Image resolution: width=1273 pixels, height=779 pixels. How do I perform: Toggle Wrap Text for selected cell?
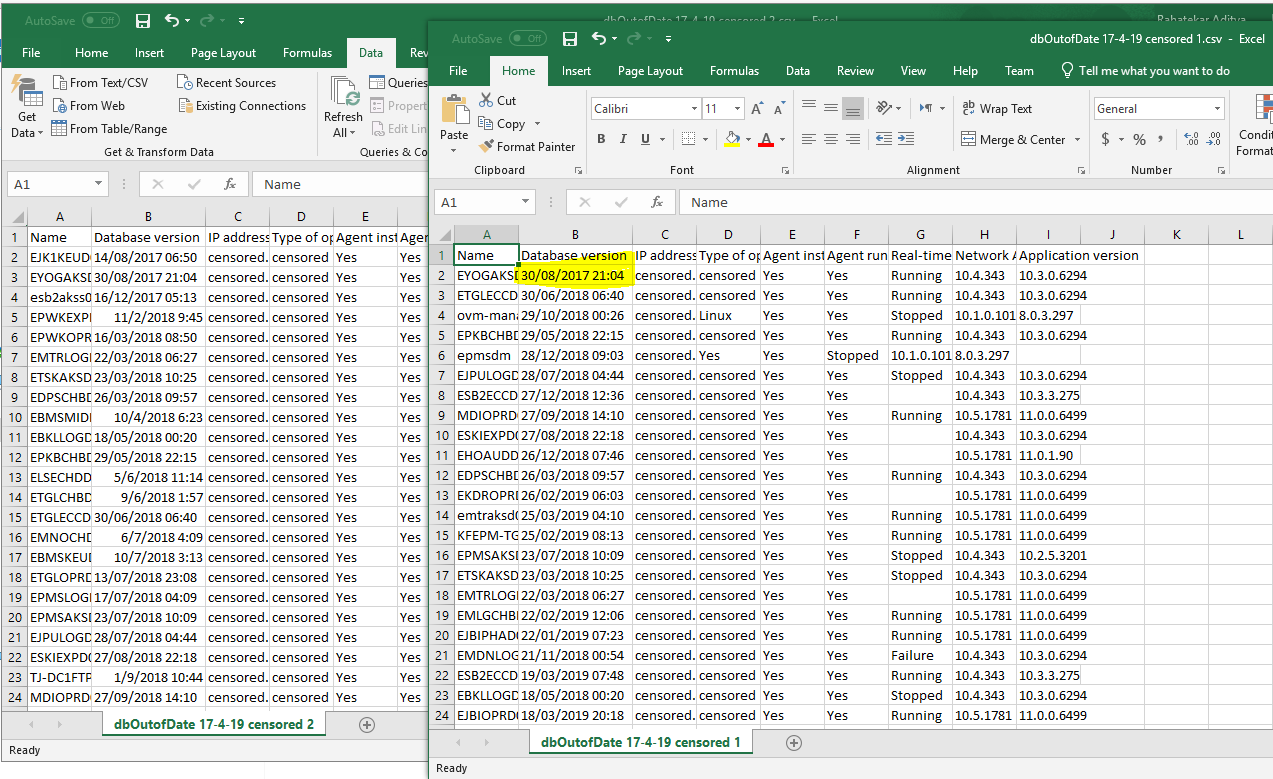[997, 109]
